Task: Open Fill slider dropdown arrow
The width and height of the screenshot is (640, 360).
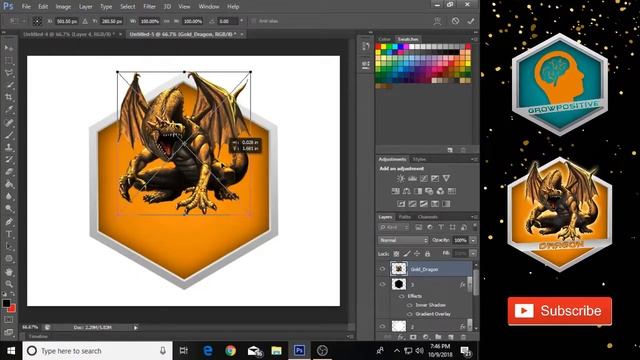Action: 473,253
